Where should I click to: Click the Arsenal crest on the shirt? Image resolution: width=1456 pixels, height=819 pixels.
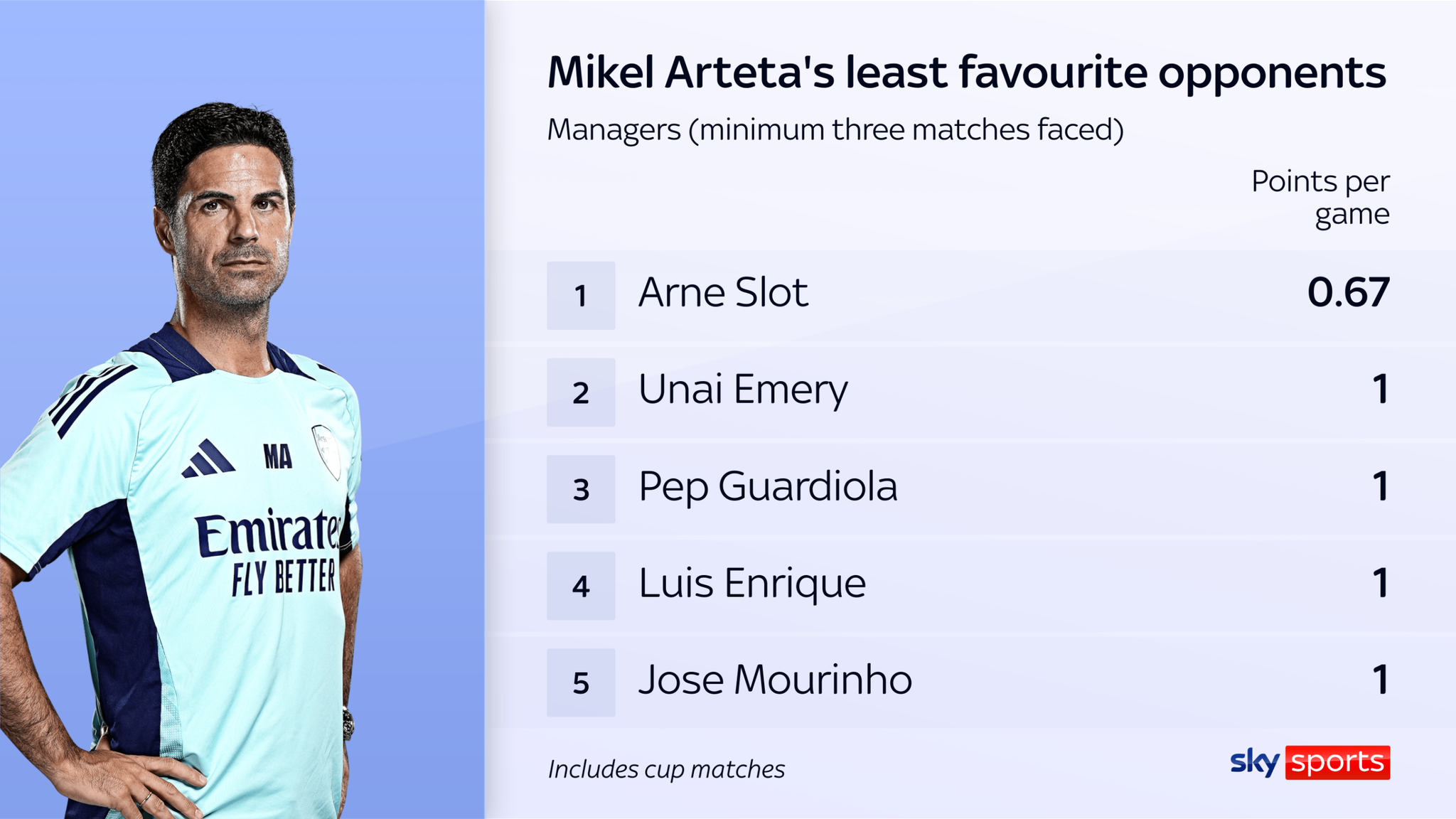coord(326,451)
